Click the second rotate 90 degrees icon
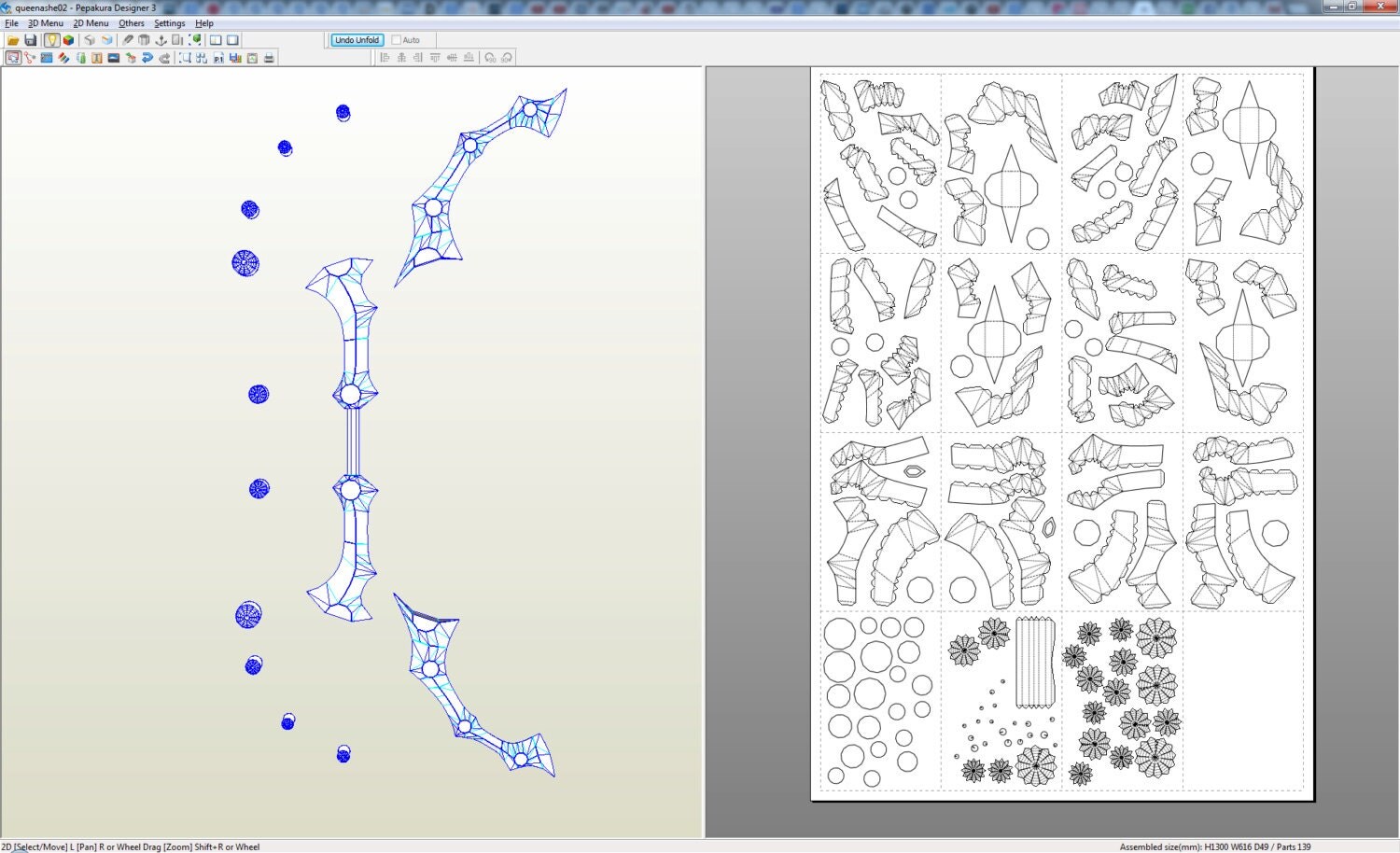 (x=507, y=58)
